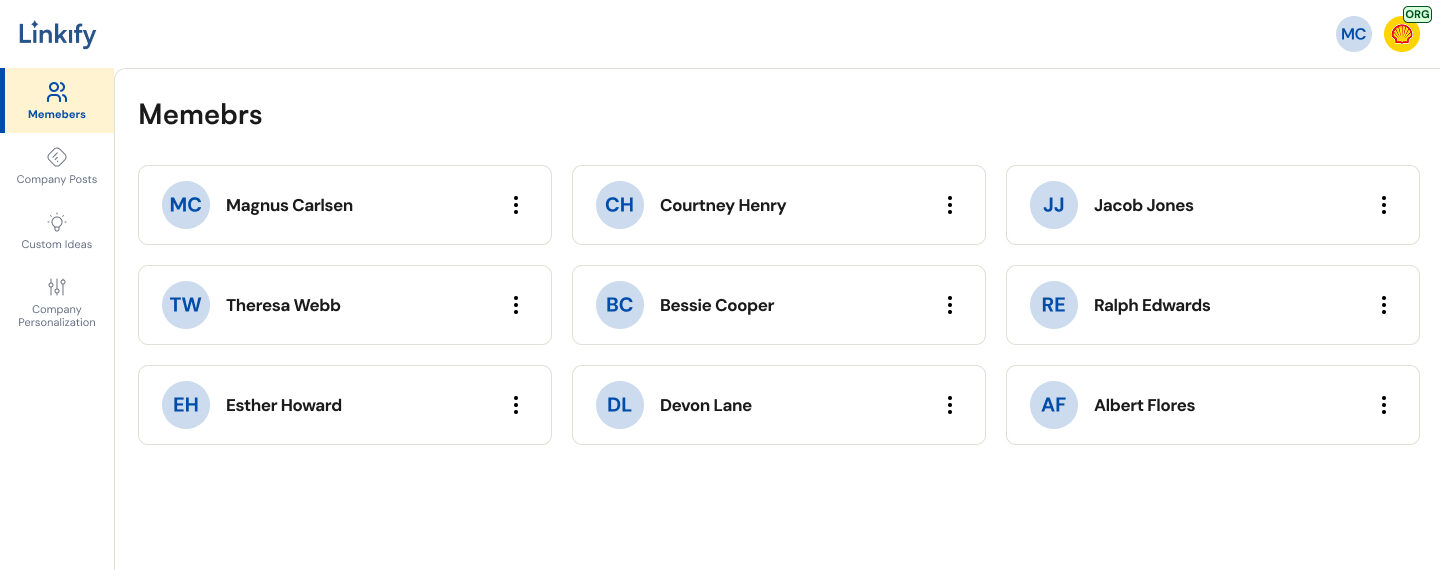The width and height of the screenshot is (1440, 570).
Task: Open Company Personalization sliders icon
Action: coord(57,287)
